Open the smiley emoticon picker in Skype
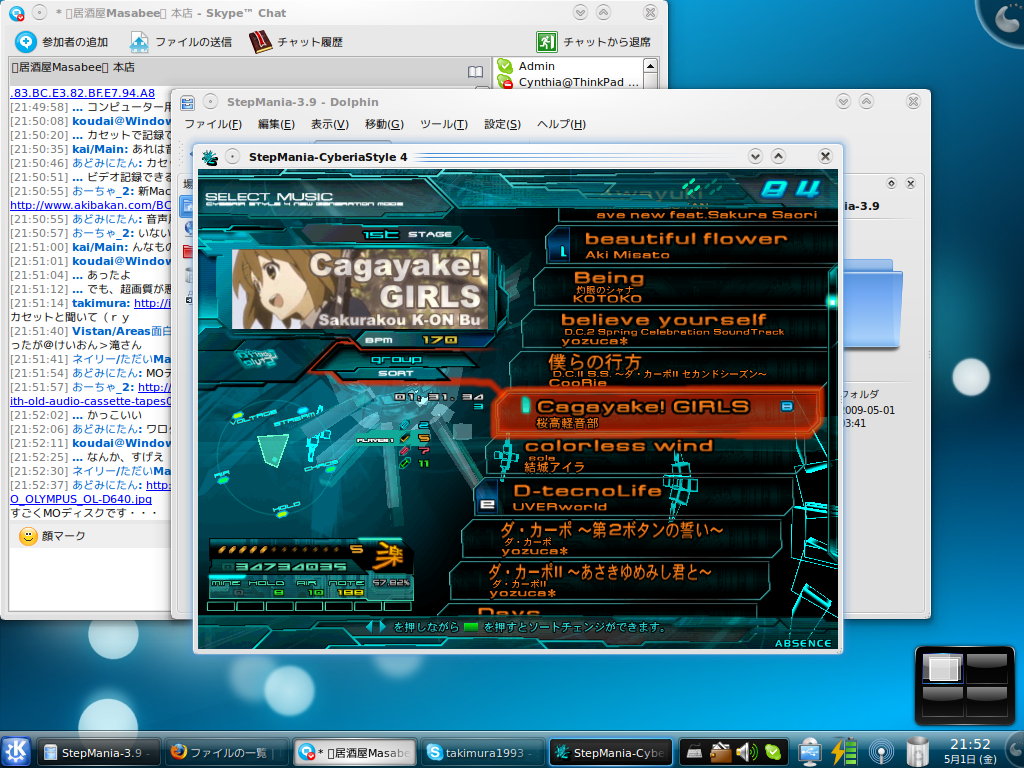 coord(28,536)
